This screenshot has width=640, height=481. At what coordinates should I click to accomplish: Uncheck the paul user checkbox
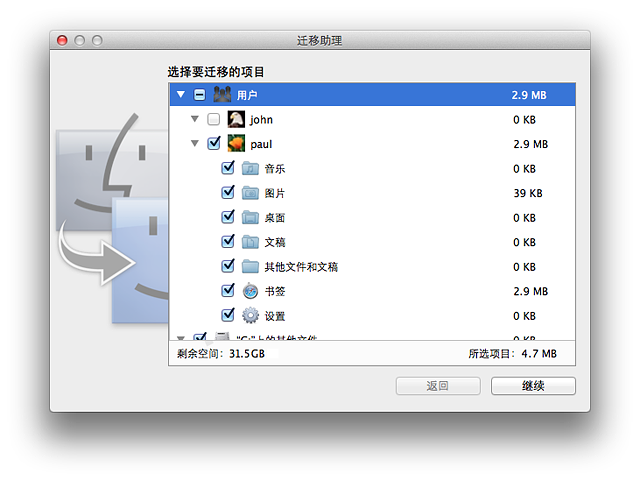[x=214, y=143]
